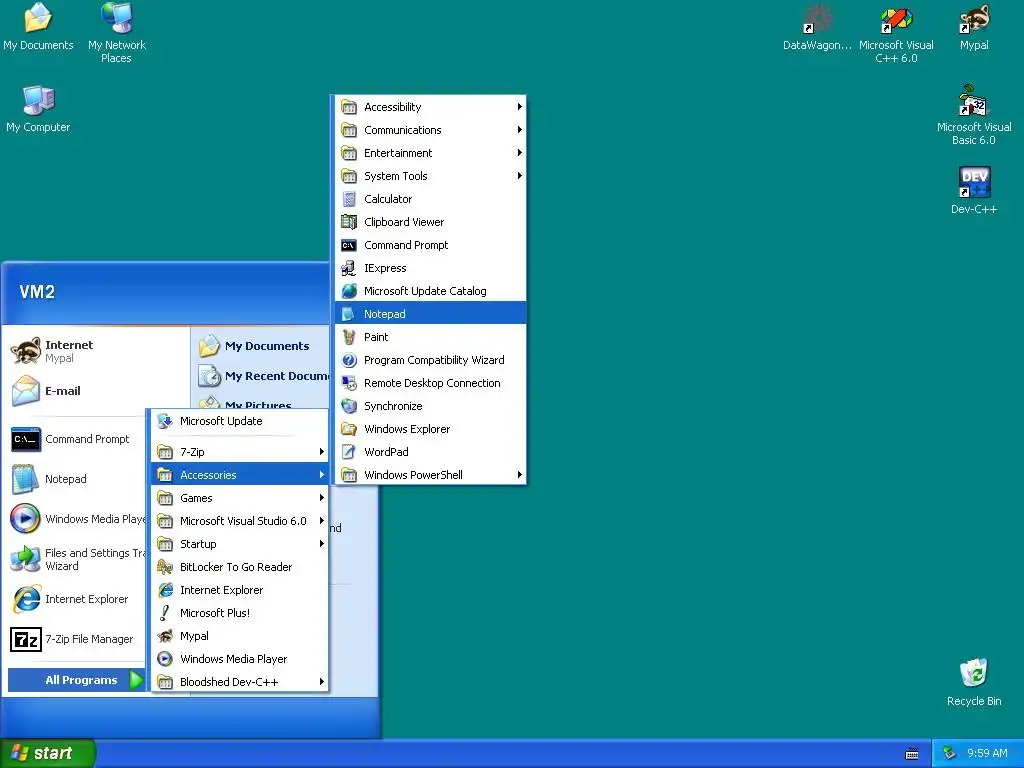Viewport: 1024px width, 768px height.
Task: Click the system tray network icon
Action: 950,753
